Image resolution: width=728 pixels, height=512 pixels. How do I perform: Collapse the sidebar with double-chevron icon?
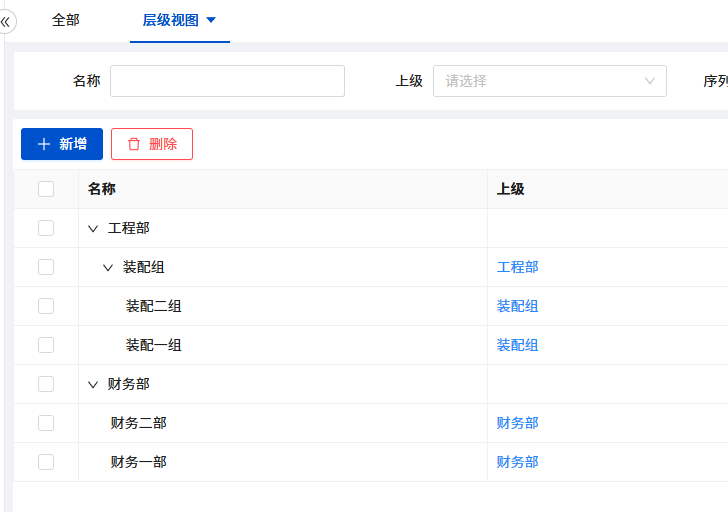point(5,21)
